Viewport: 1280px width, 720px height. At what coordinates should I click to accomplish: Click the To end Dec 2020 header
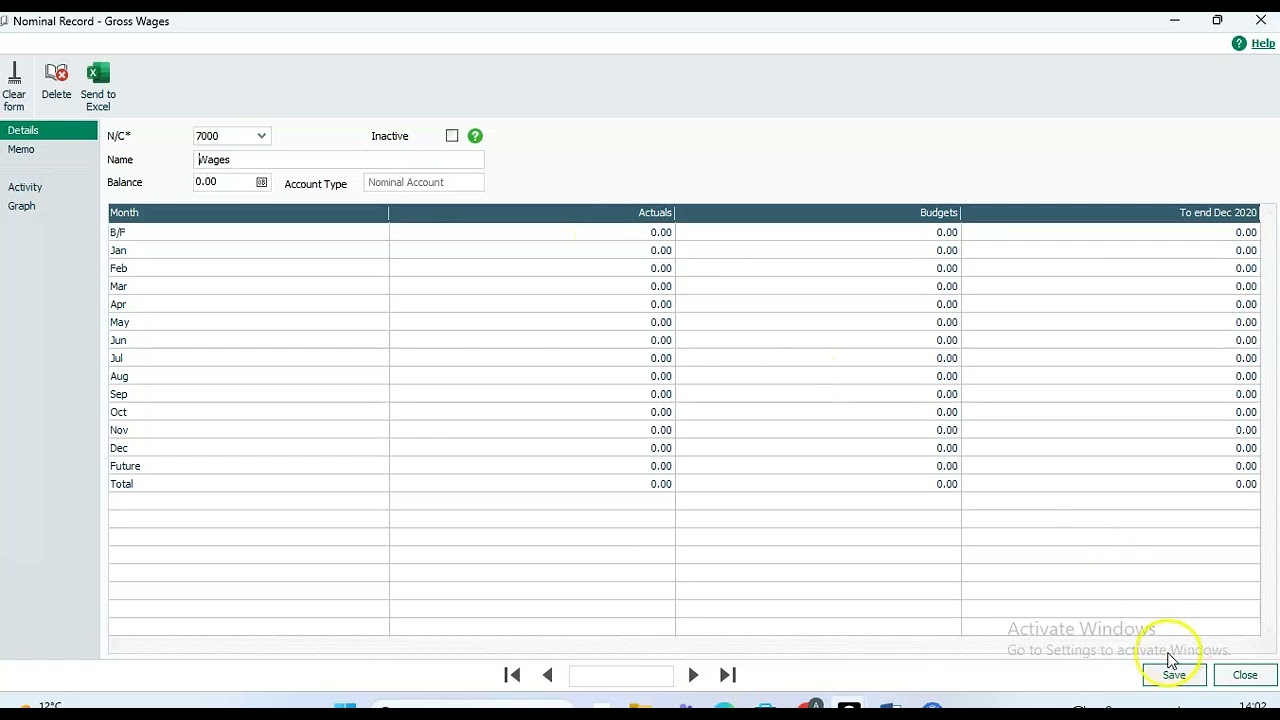(x=1110, y=213)
